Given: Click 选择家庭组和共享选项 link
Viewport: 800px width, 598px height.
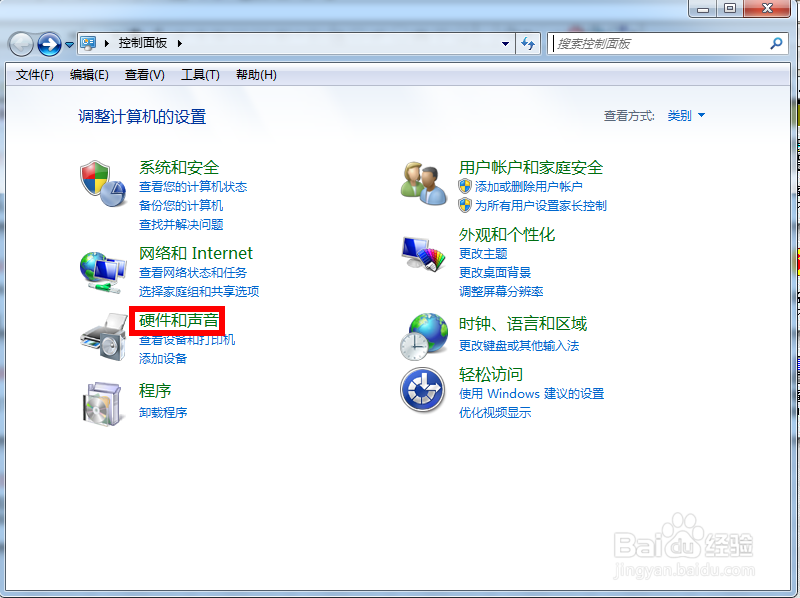Looking at the screenshot, I should (x=199, y=291).
